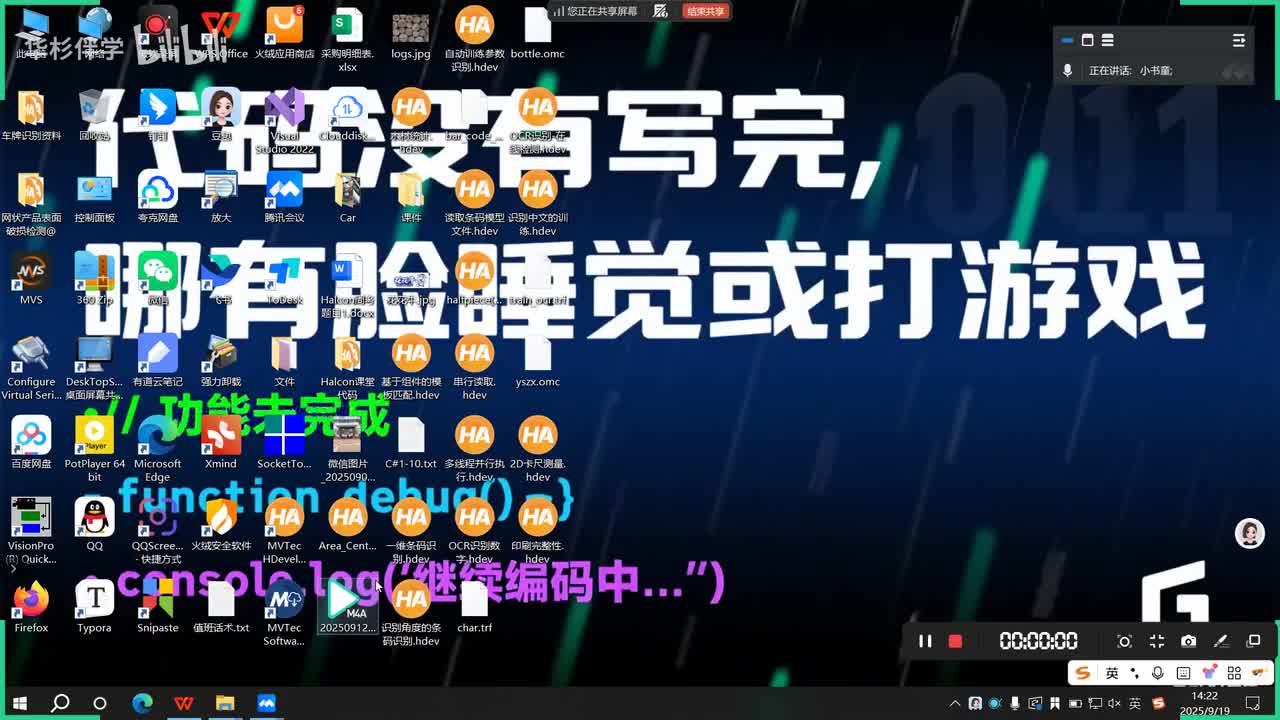Open 360 Zip shortcut
Image resolution: width=1280 pixels, height=720 pixels.
click(94, 280)
